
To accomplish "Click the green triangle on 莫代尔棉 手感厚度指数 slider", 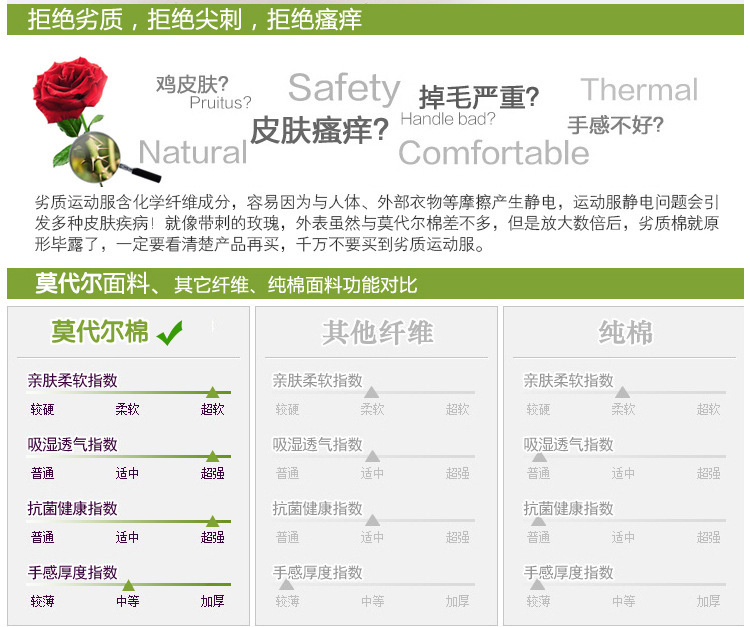I will coord(128,584).
